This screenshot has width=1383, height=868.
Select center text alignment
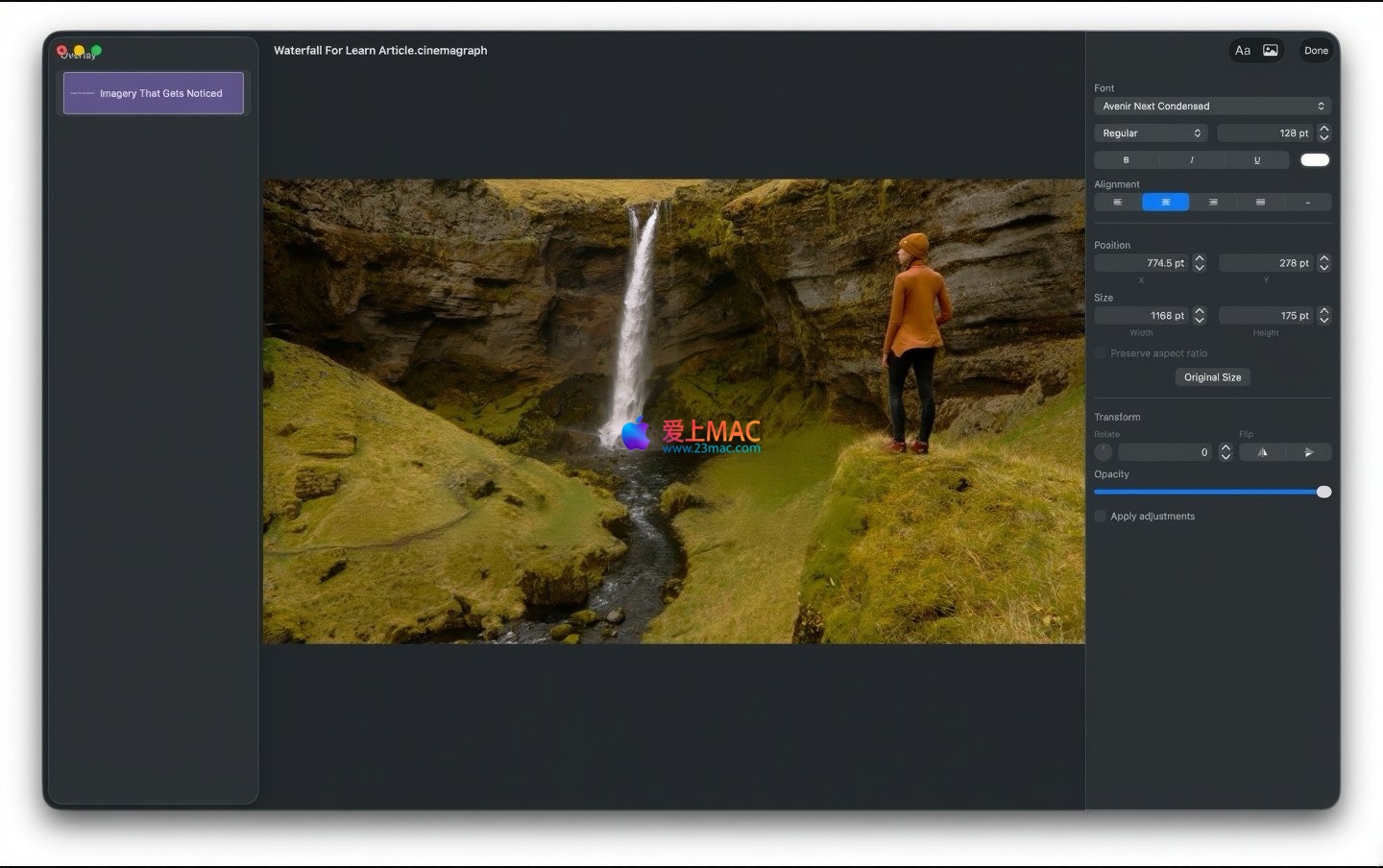(1165, 203)
